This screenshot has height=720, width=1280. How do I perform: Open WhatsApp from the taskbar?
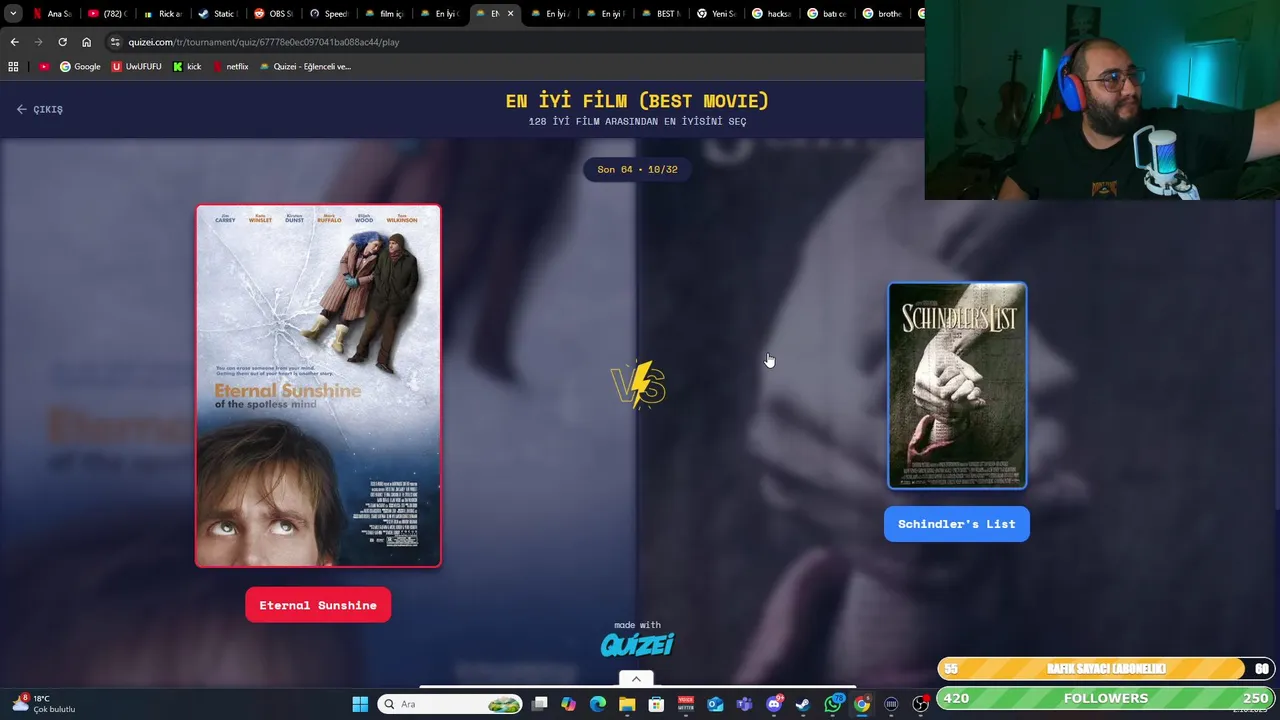[833, 704]
